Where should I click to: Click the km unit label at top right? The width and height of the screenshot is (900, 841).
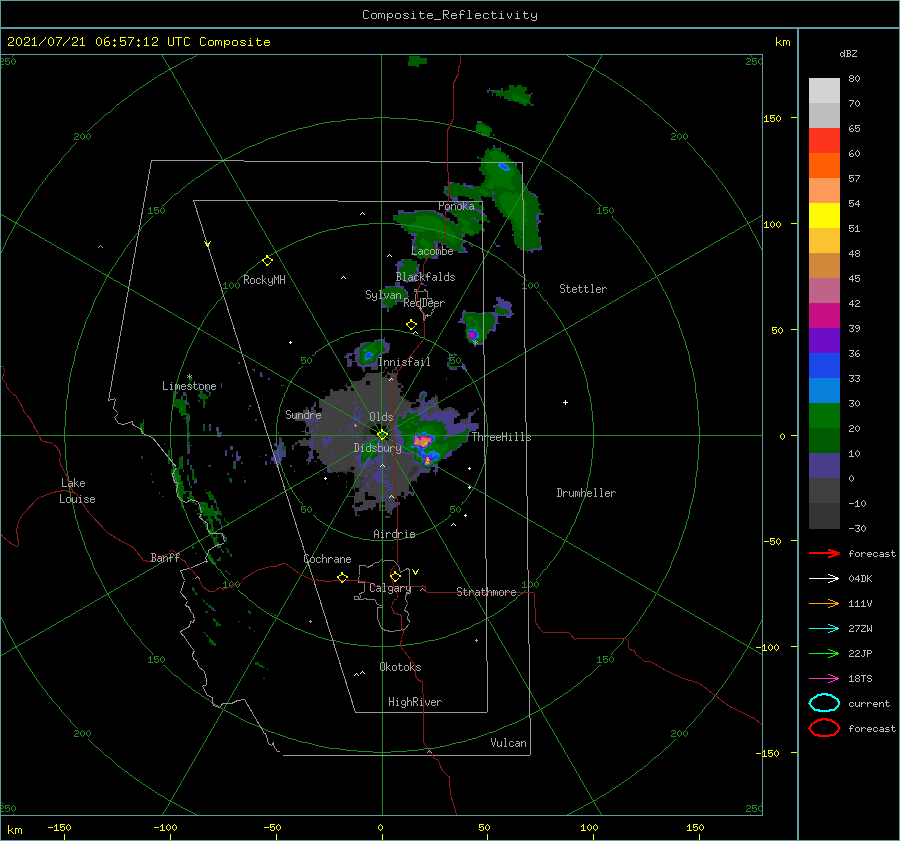[782, 42]
